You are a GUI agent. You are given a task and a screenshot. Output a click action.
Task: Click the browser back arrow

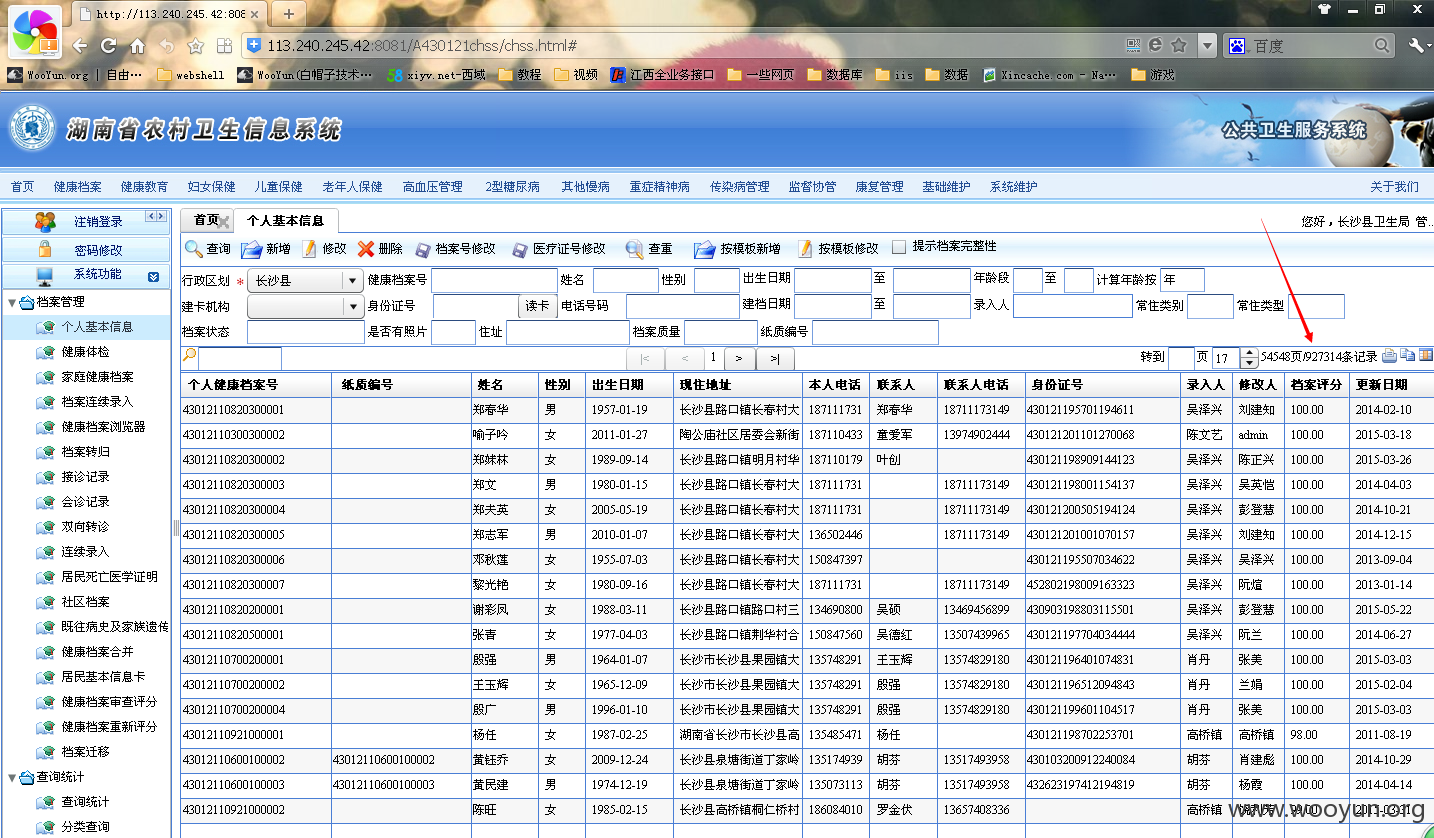80,46
